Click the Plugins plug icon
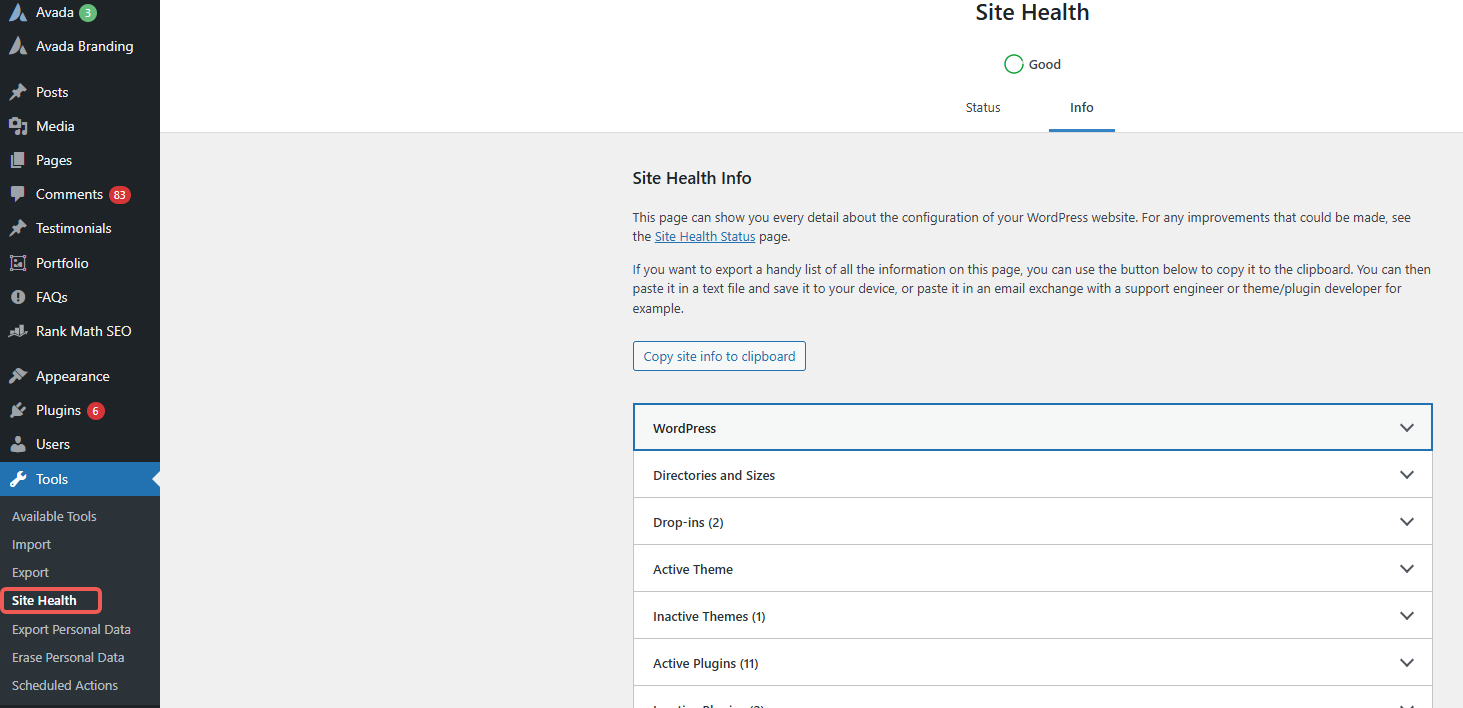Image resolution: width=1463 pixels, height=708 pixels. pos(18,410)
